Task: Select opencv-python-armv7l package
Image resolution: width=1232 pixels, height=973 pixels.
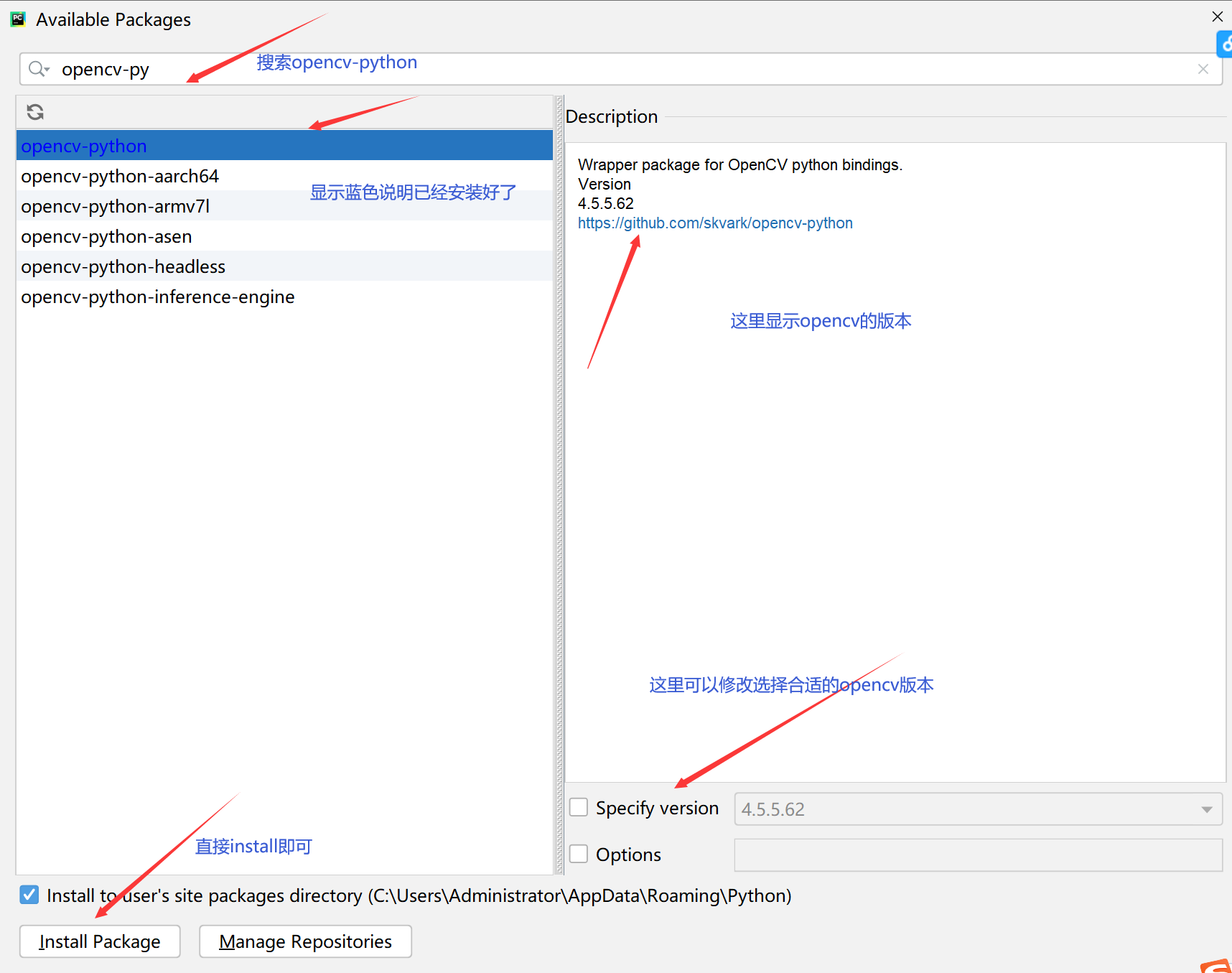Action: [284, 206]
